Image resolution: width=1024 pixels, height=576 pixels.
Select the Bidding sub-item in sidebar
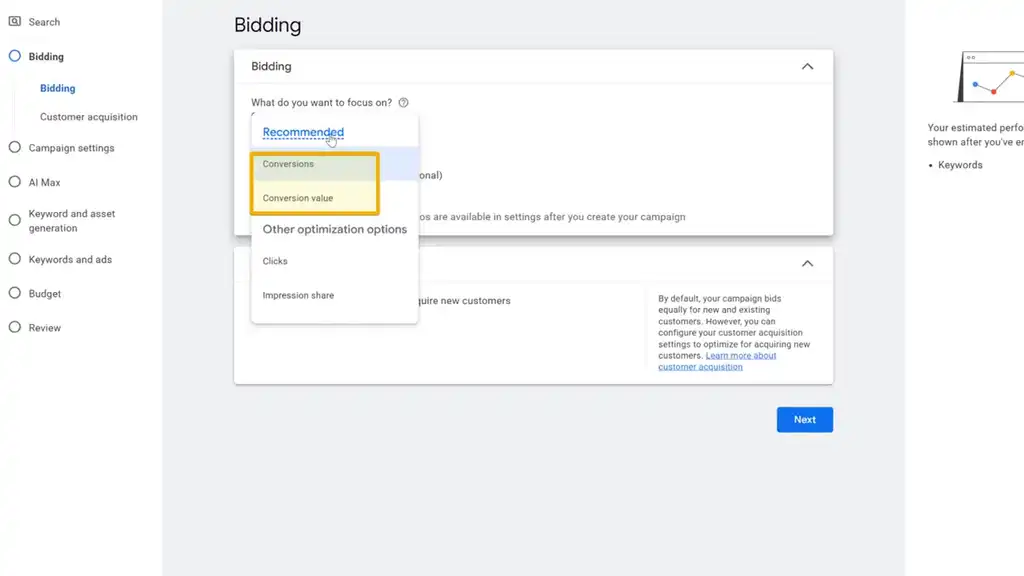click(57, 88)
